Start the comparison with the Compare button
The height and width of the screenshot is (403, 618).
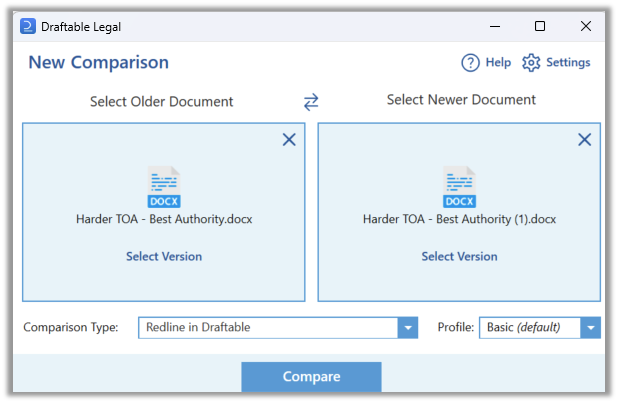(311, 377)
